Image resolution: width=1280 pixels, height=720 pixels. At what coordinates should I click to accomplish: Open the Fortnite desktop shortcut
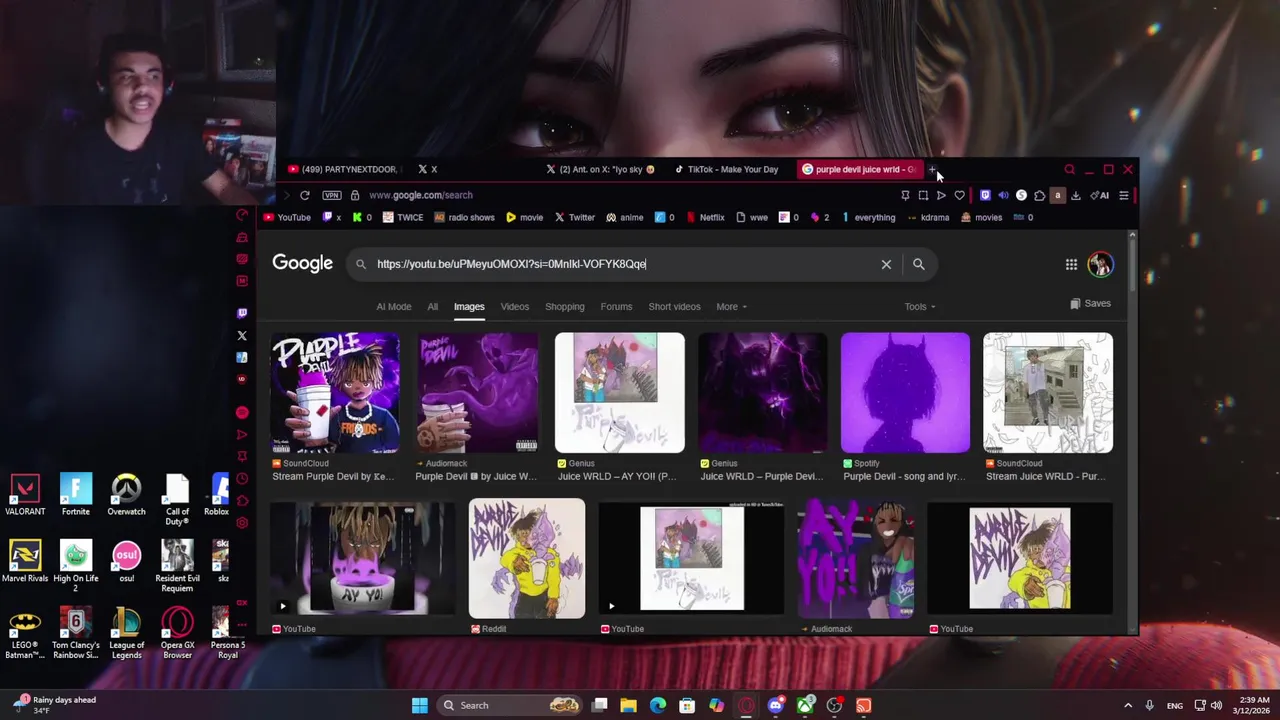(x=76, y=496)
